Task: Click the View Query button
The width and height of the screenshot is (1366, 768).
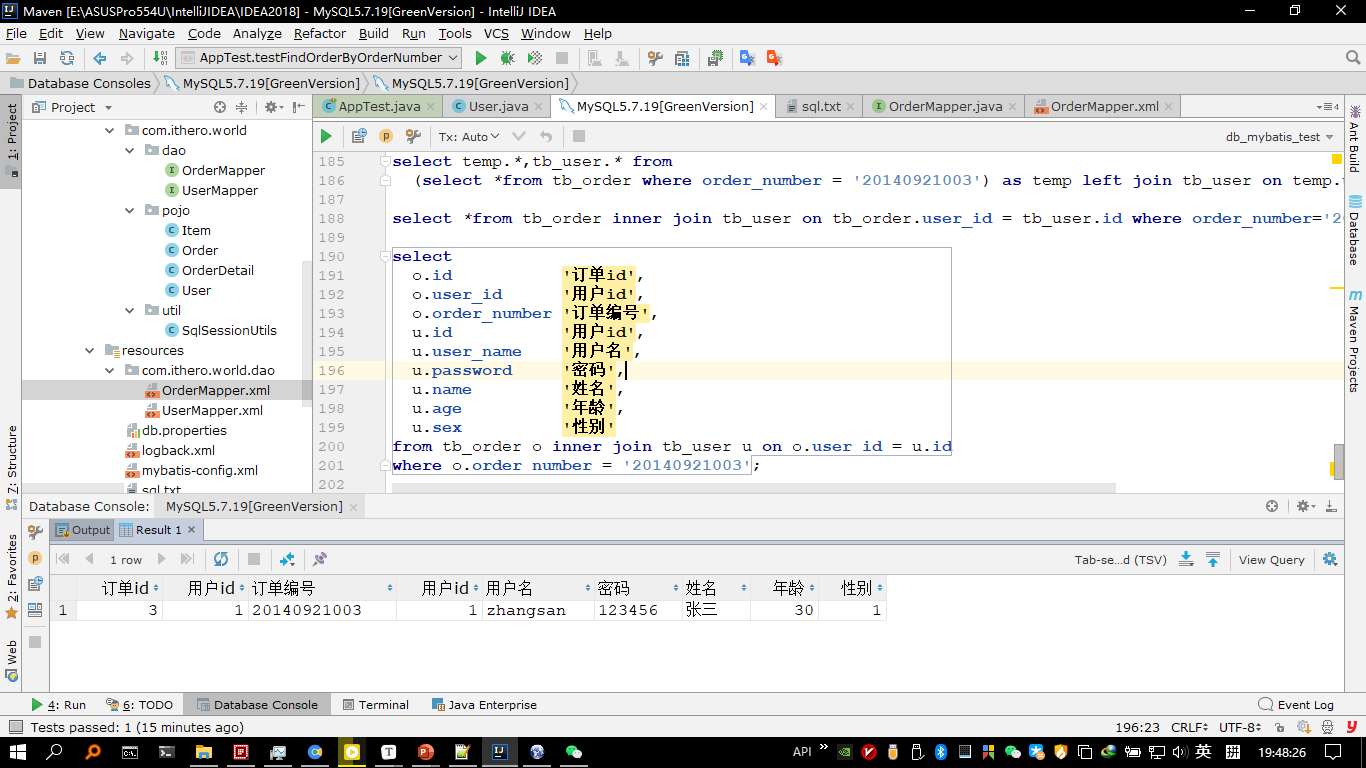Action: (x=1271, y=559)
